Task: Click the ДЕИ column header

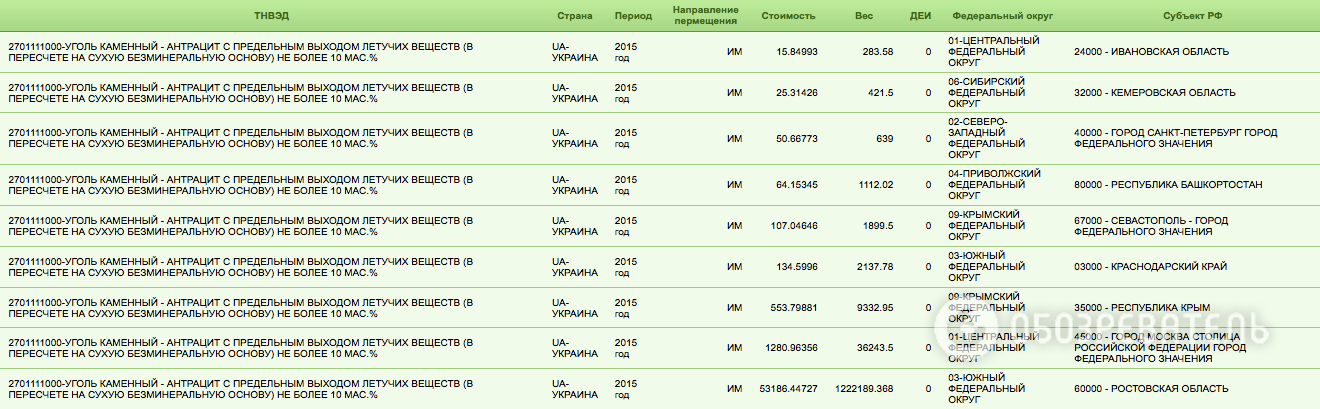Action: [920, 16]
